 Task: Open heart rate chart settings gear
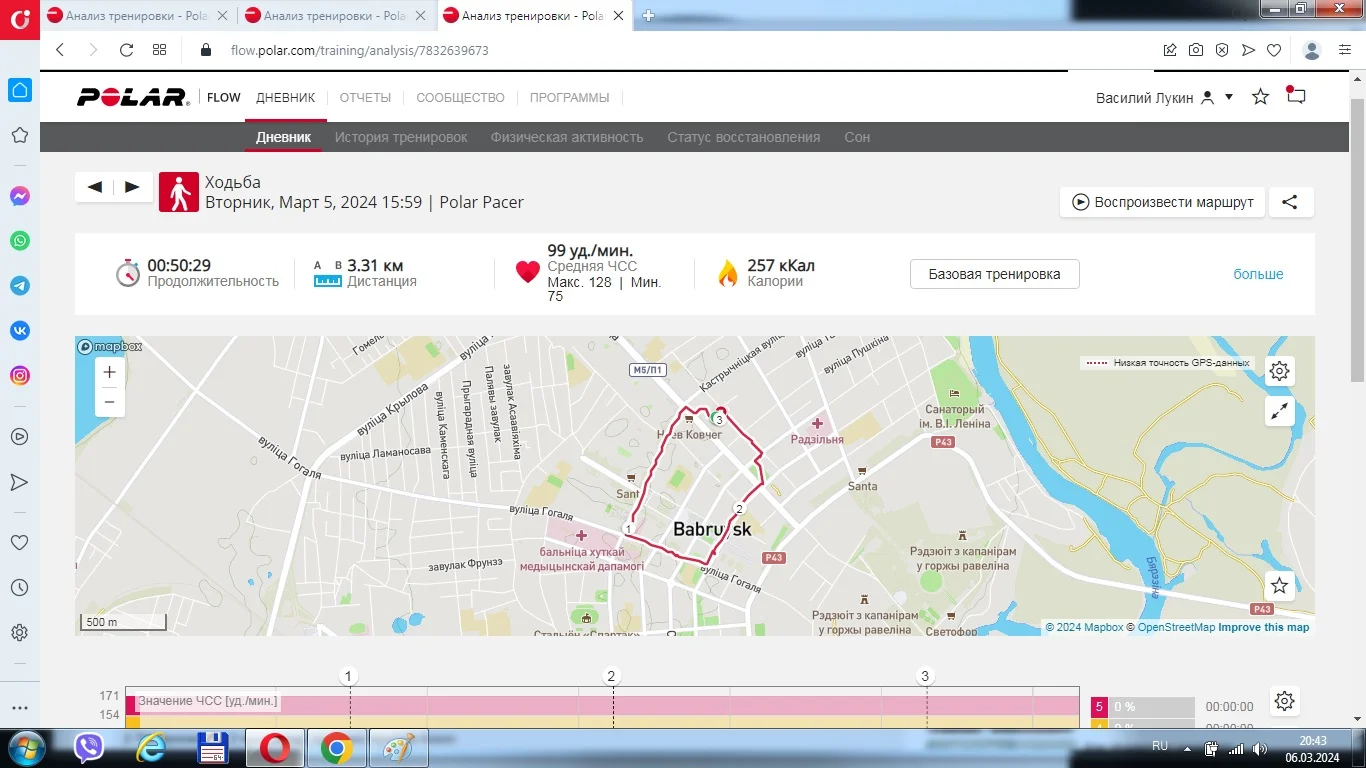1285,701
